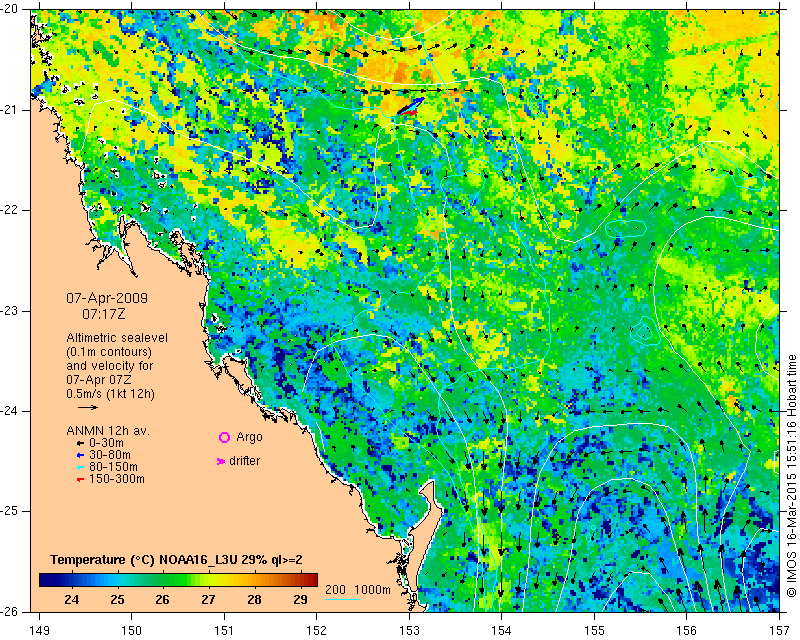Click the longitude axis label '155'
Viewport: 800px width, 640px height.
pos(594,631)
